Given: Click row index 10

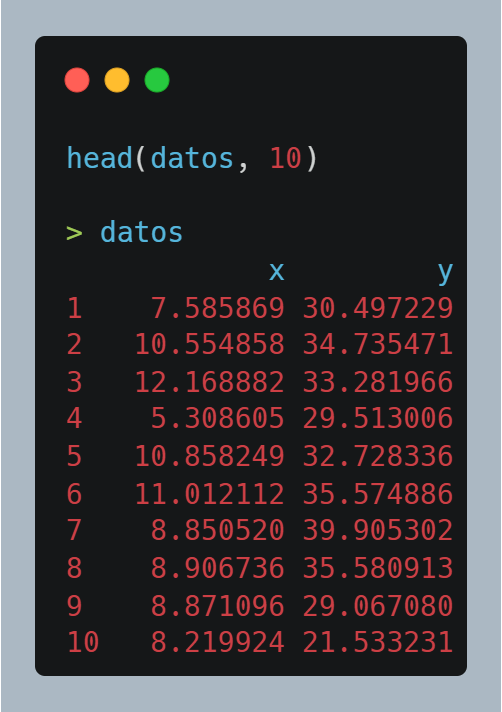Looking at the screenshot, I should click(x=83, y=642).
